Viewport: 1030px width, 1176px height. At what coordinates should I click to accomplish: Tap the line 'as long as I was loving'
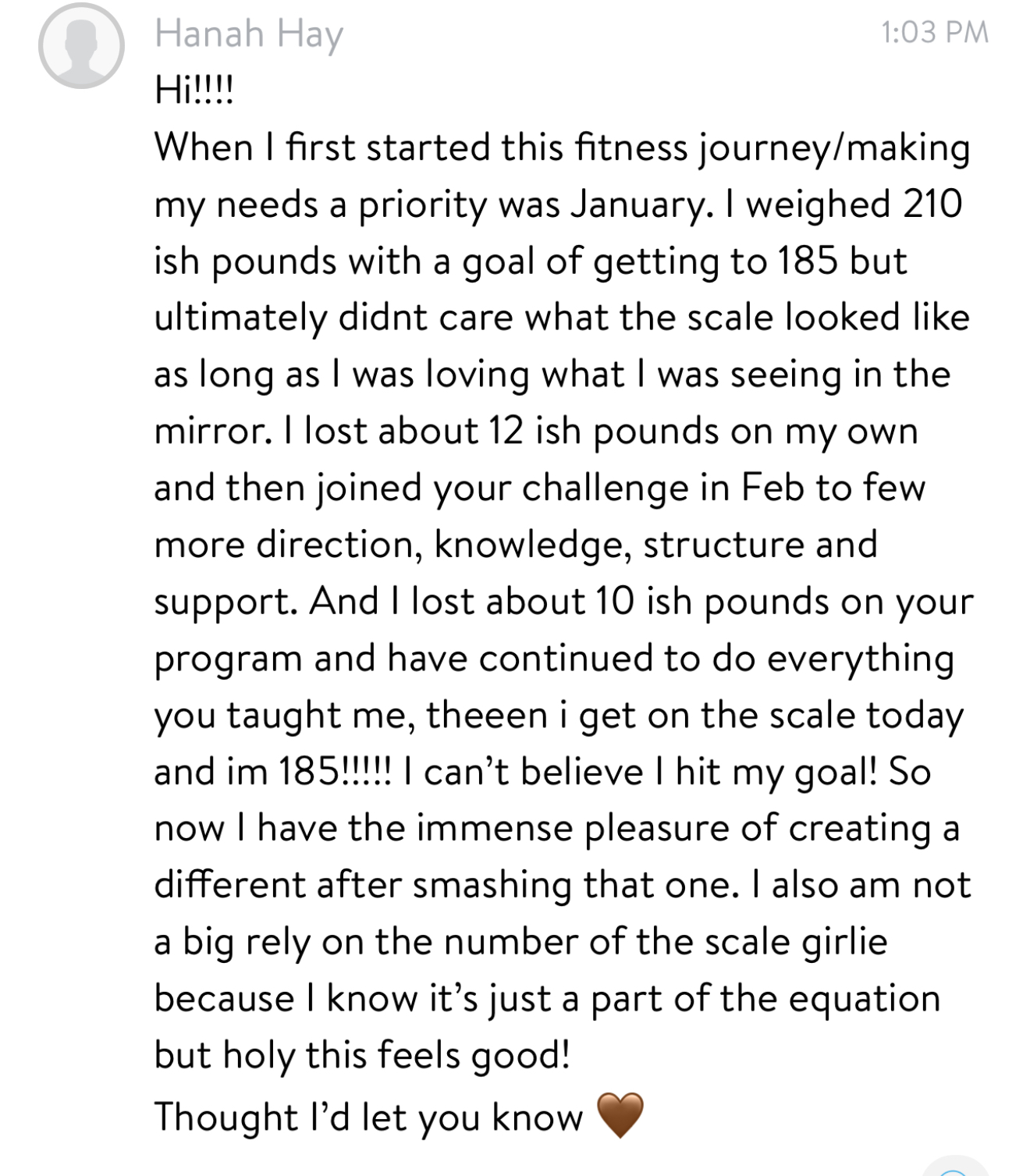(x=552, y=375)
